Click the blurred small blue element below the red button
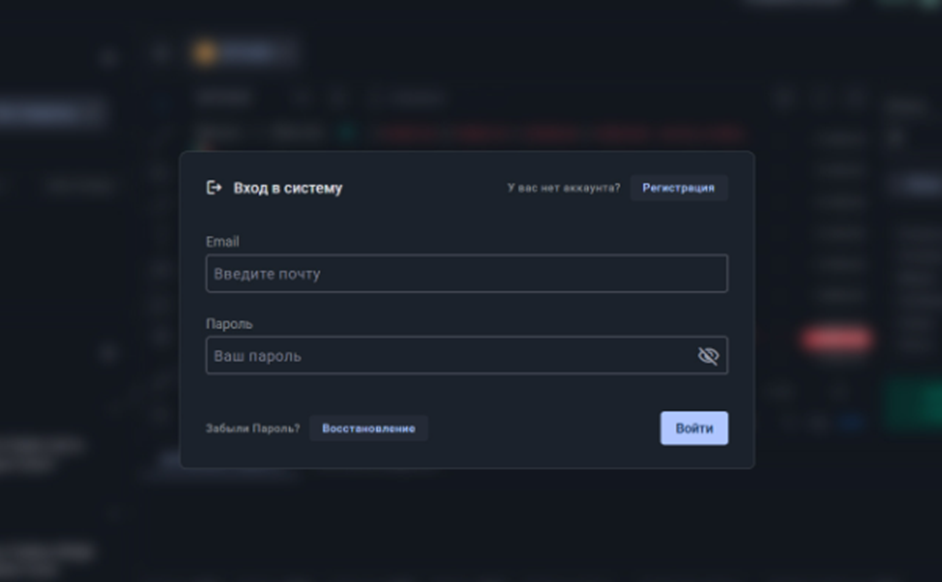 point(852,422)
